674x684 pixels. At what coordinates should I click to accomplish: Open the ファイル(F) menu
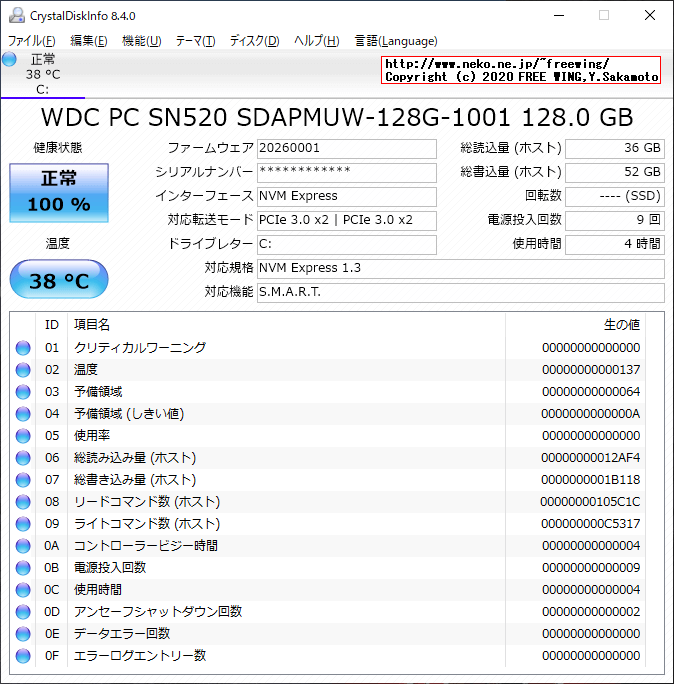pyautogui.click(x=32, y=41)
